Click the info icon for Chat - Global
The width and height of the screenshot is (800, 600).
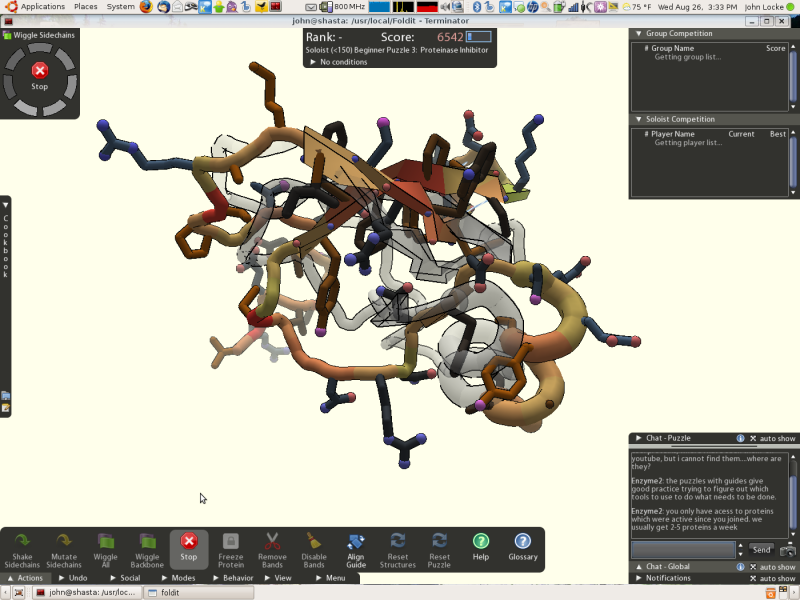coord(740,567)
